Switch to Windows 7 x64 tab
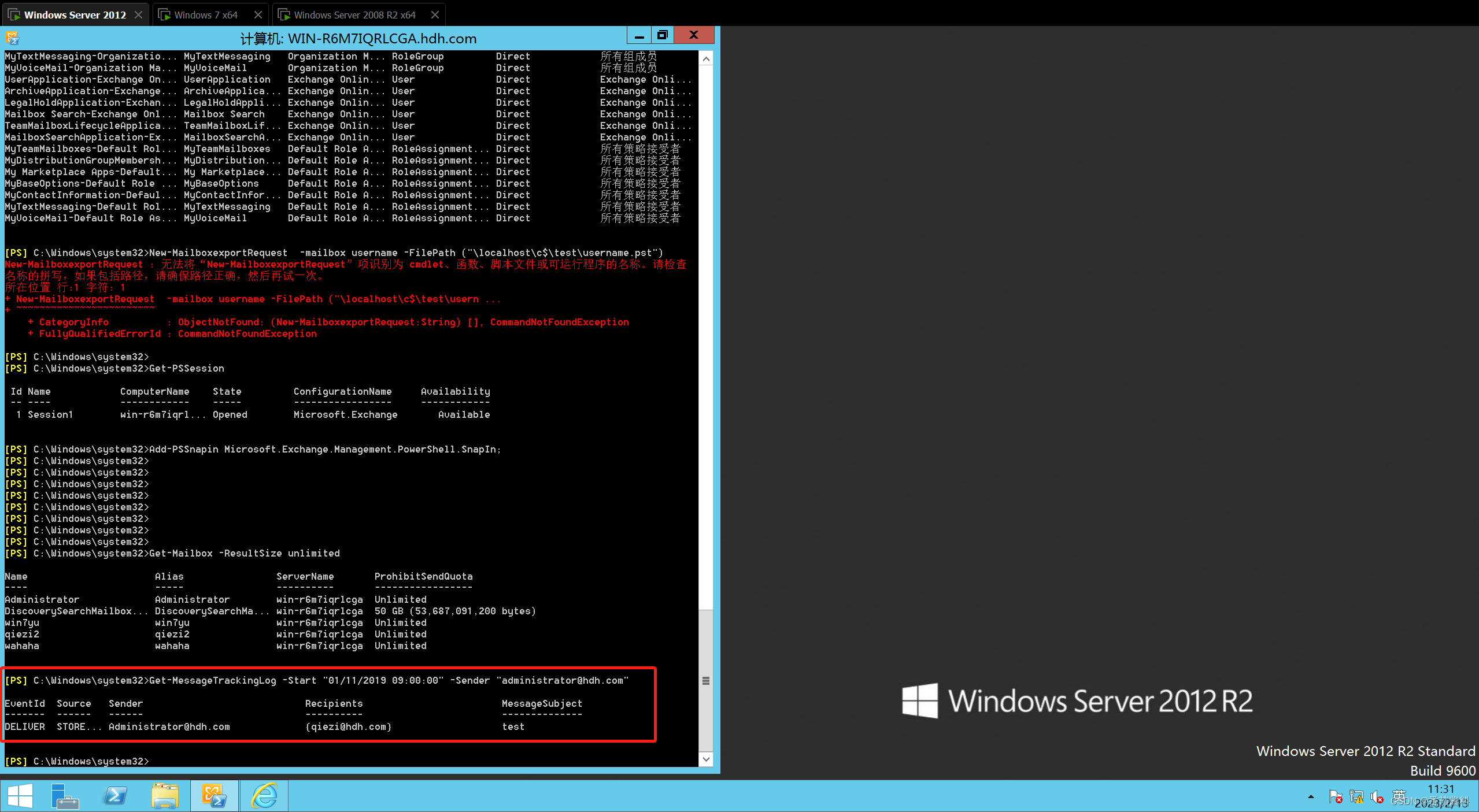This screenshot has height=812, width=1479. point(205,15)
